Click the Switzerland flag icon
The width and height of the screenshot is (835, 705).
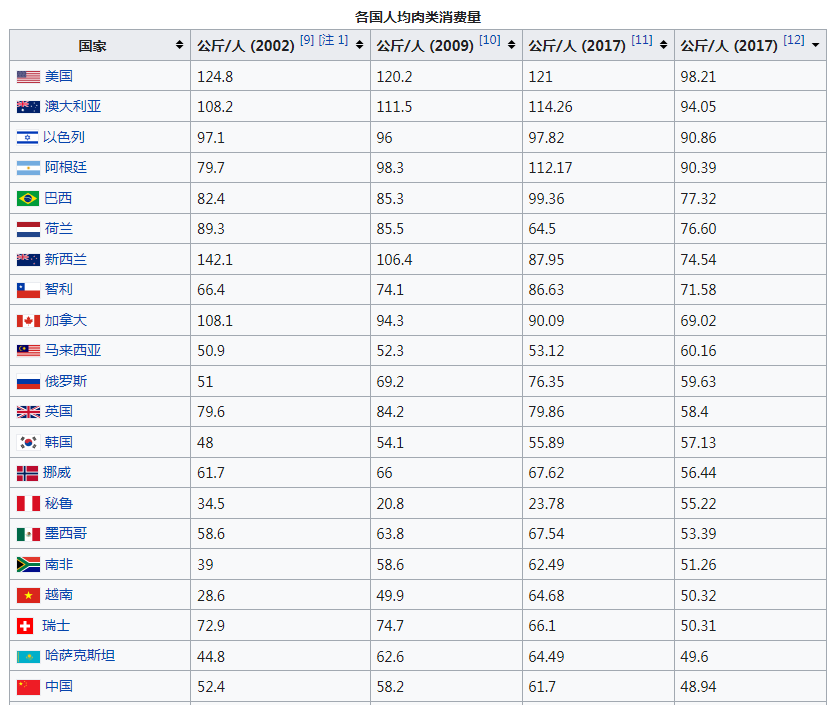[25, 626]
